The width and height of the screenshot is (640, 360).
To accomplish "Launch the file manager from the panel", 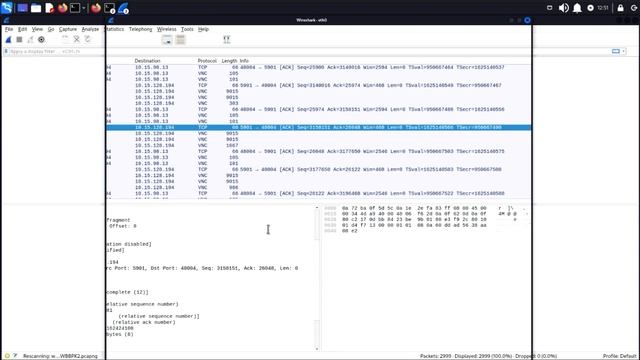I will tap(36, 8).
